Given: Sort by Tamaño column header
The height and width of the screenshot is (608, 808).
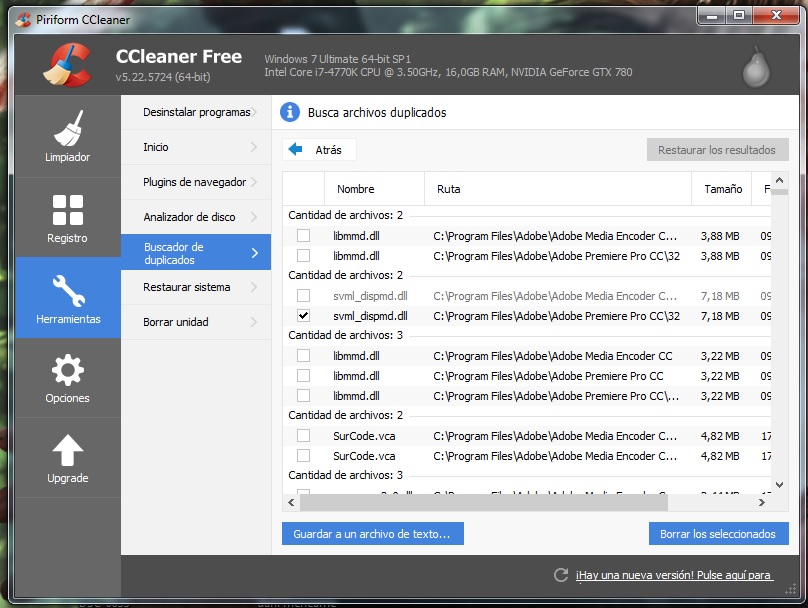Looking at the screenshot, I should 721,189.
